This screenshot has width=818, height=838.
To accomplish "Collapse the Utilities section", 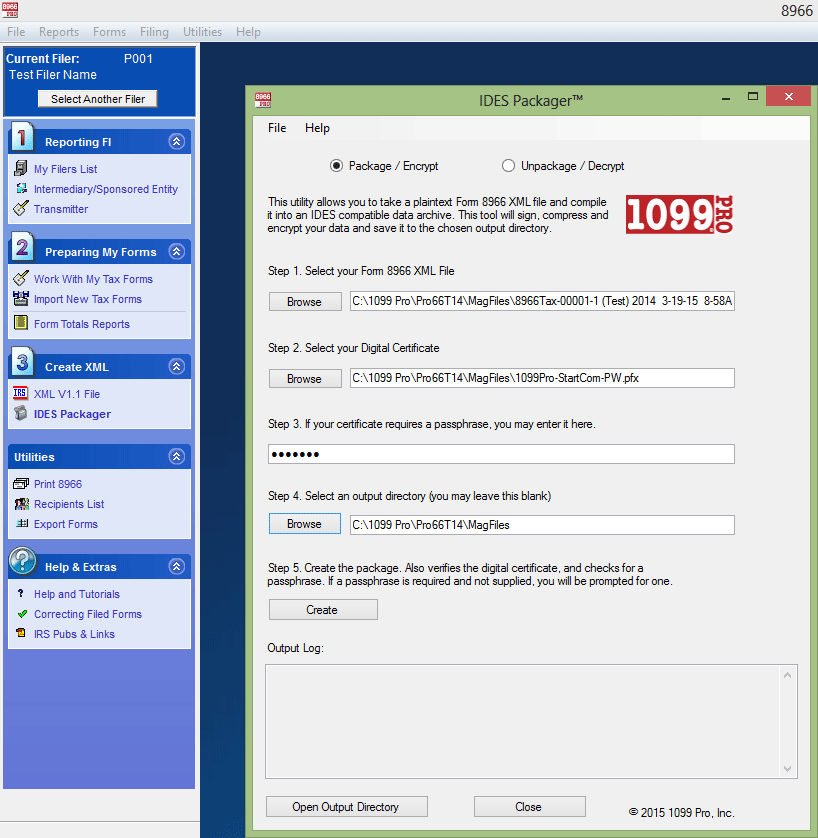I will (176, 456).
